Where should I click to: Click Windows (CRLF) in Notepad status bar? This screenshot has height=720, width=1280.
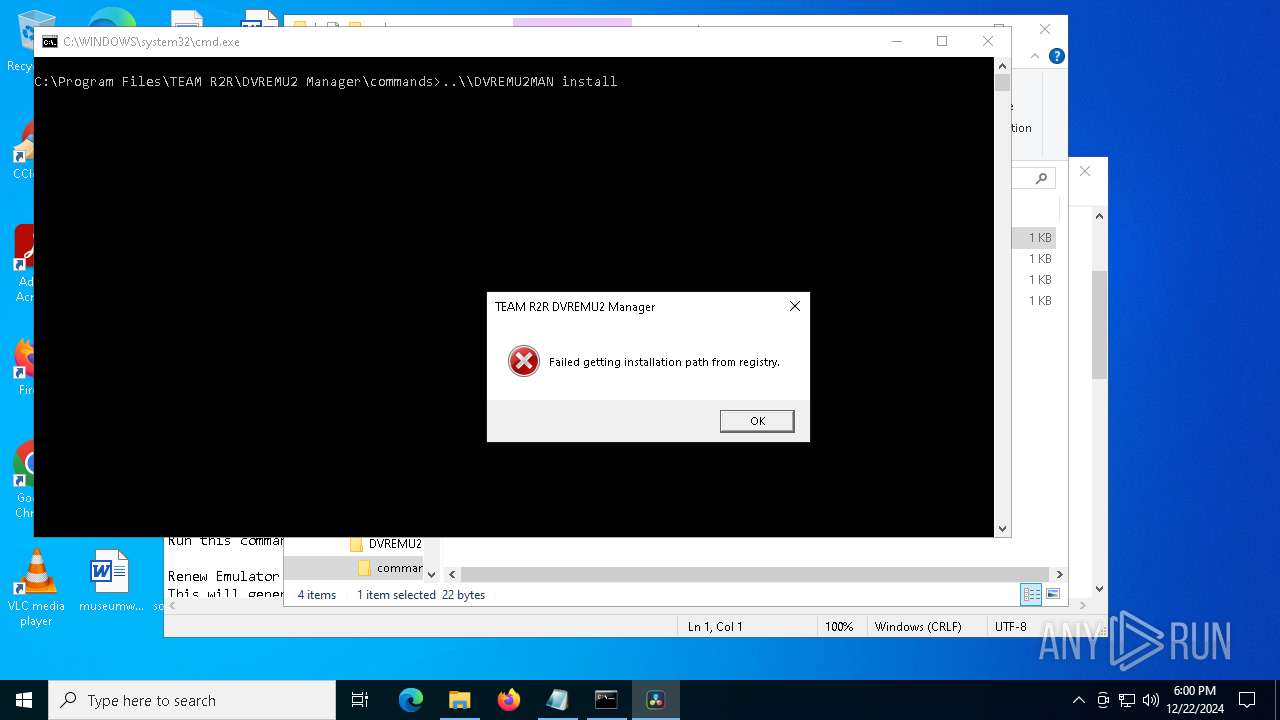point(918,627)
